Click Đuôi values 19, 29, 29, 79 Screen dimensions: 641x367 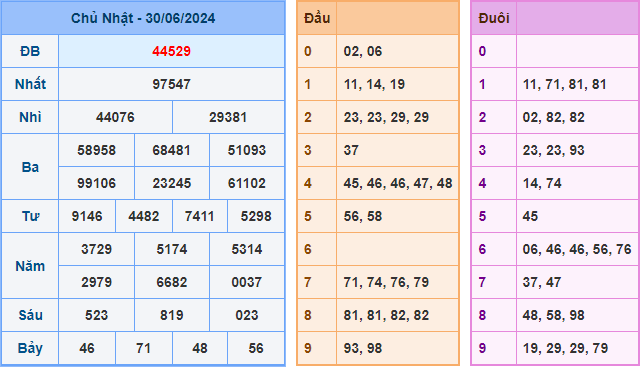coord(565,348)
